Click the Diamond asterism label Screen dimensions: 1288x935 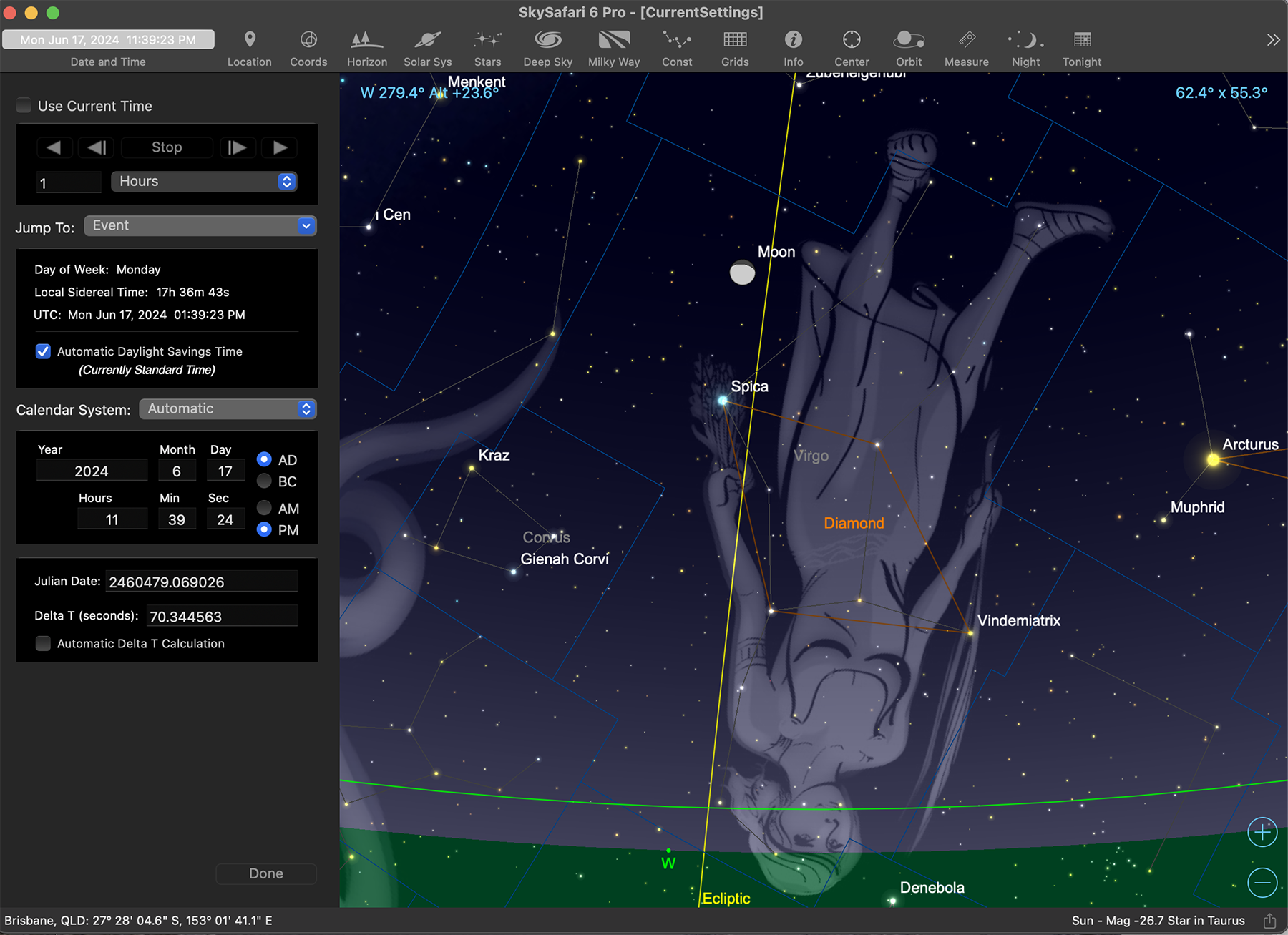click(x=854, y=523)
